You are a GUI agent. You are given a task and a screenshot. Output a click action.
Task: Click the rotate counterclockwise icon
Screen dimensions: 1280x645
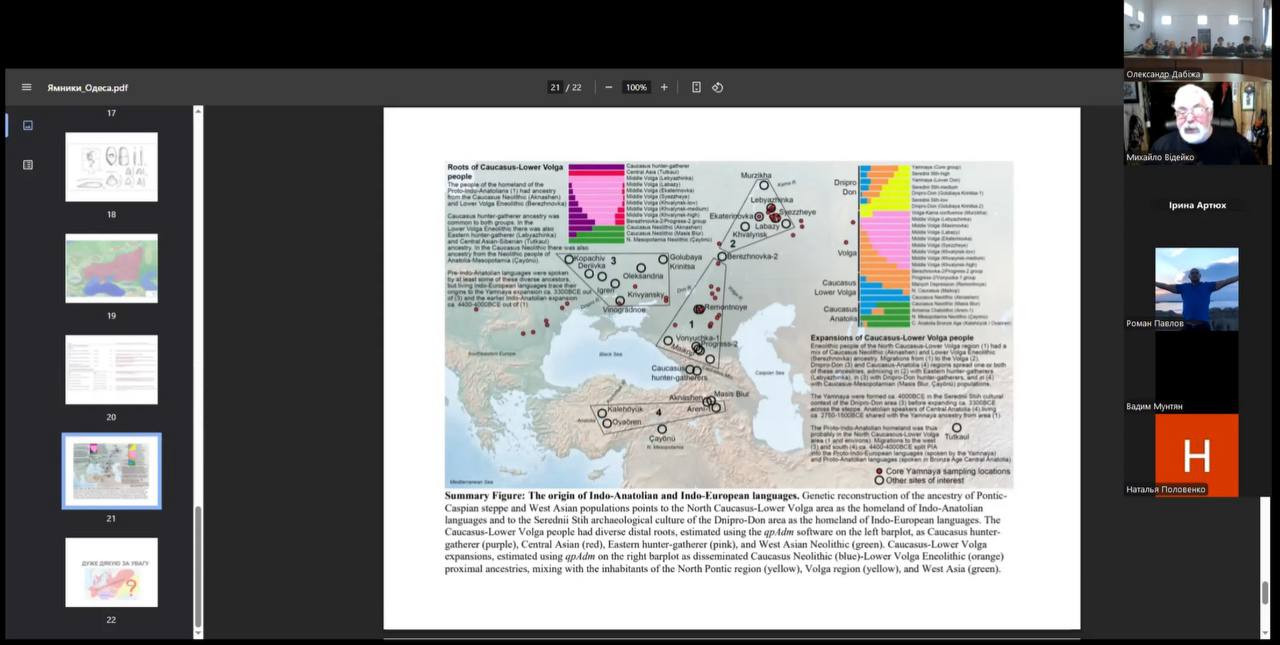(718, 87)
